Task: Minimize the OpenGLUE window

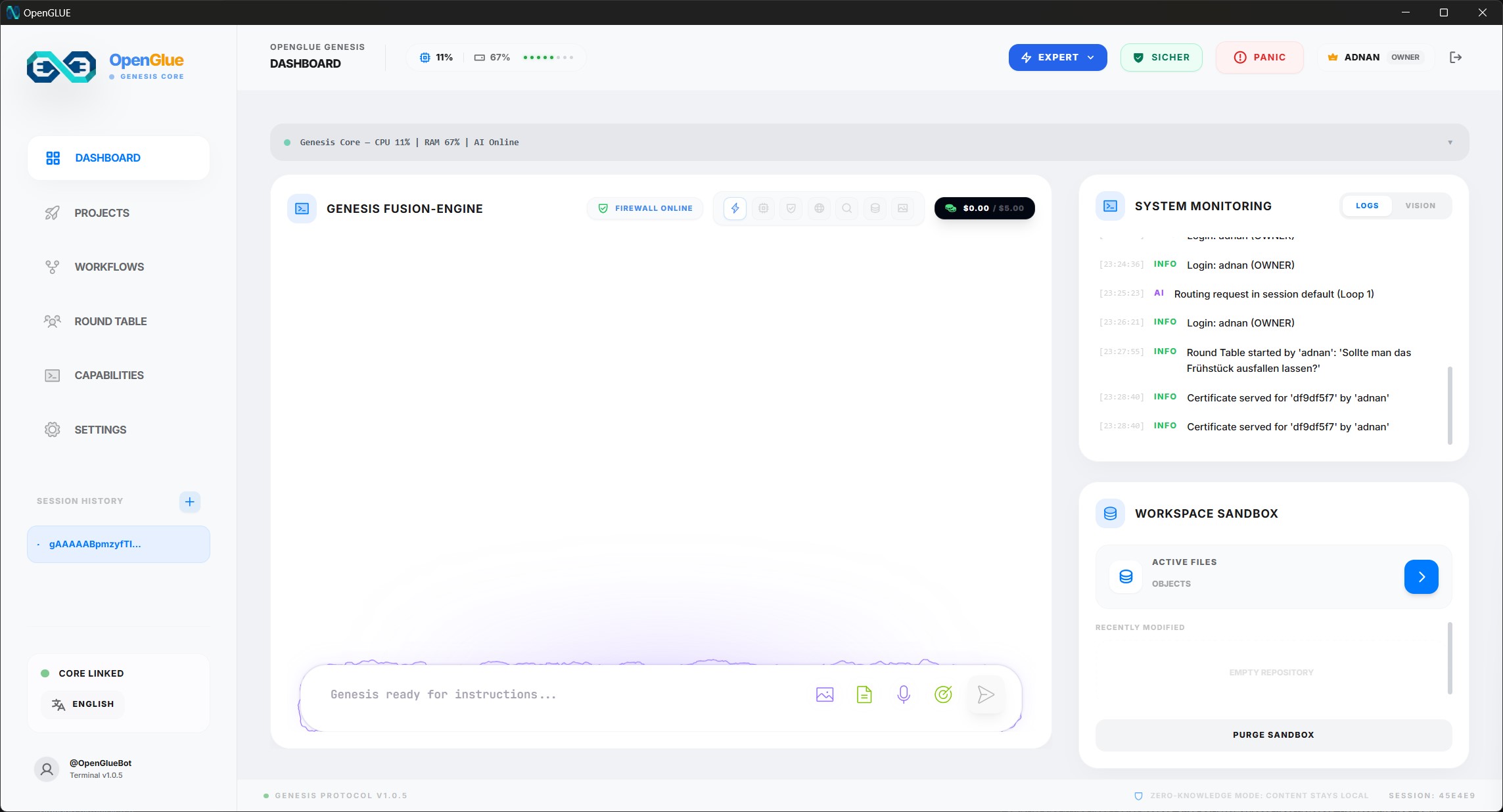Action: pyautogui.click(x=1406, y=12)
